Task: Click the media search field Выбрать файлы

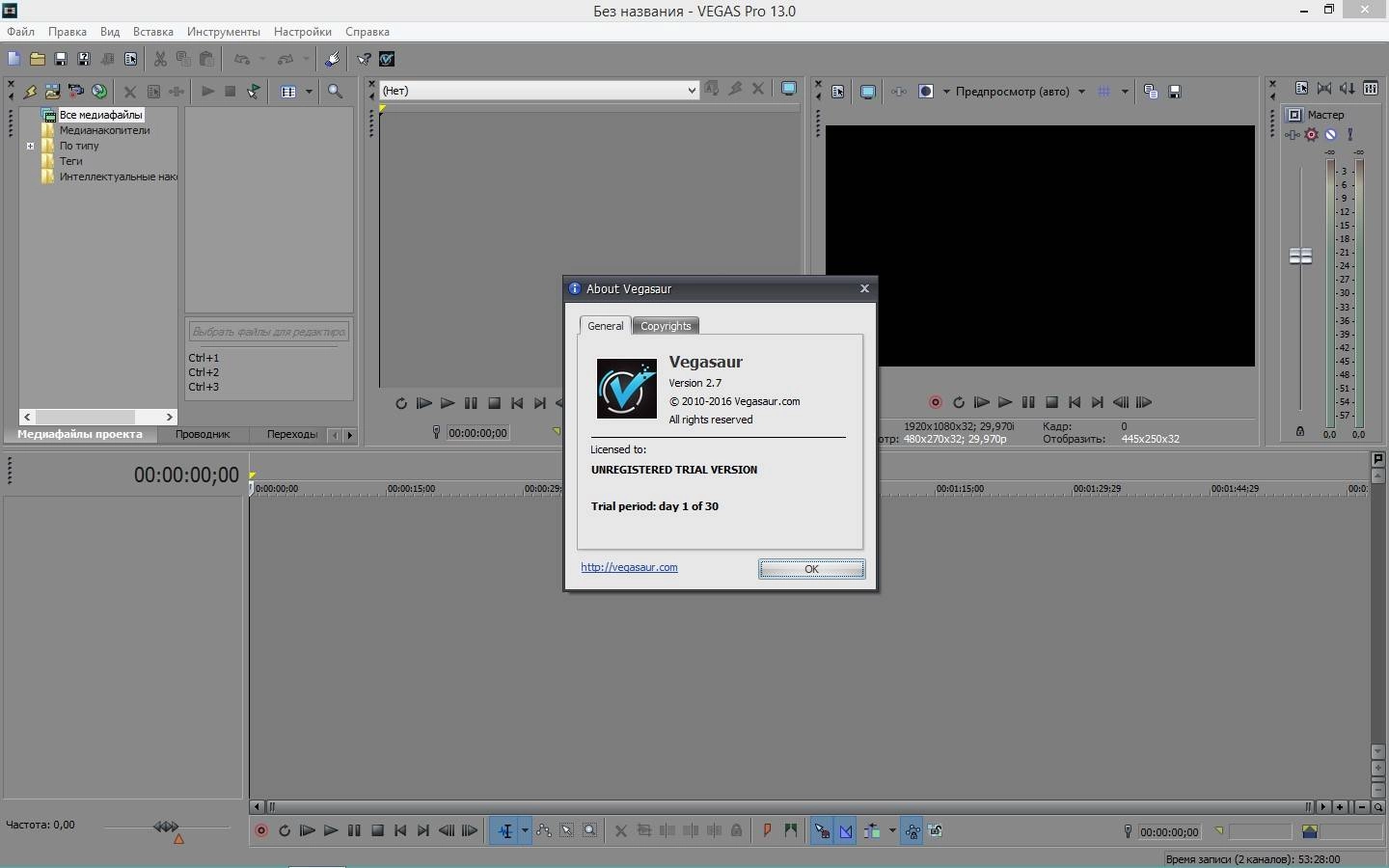Action: [268, 332]
